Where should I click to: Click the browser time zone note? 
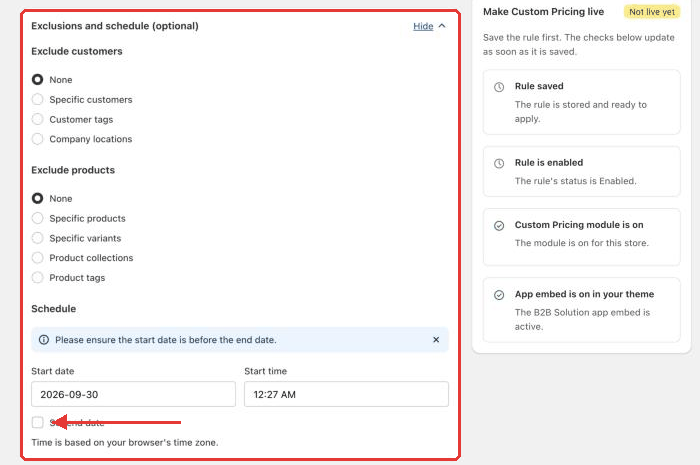pos(125,442)
